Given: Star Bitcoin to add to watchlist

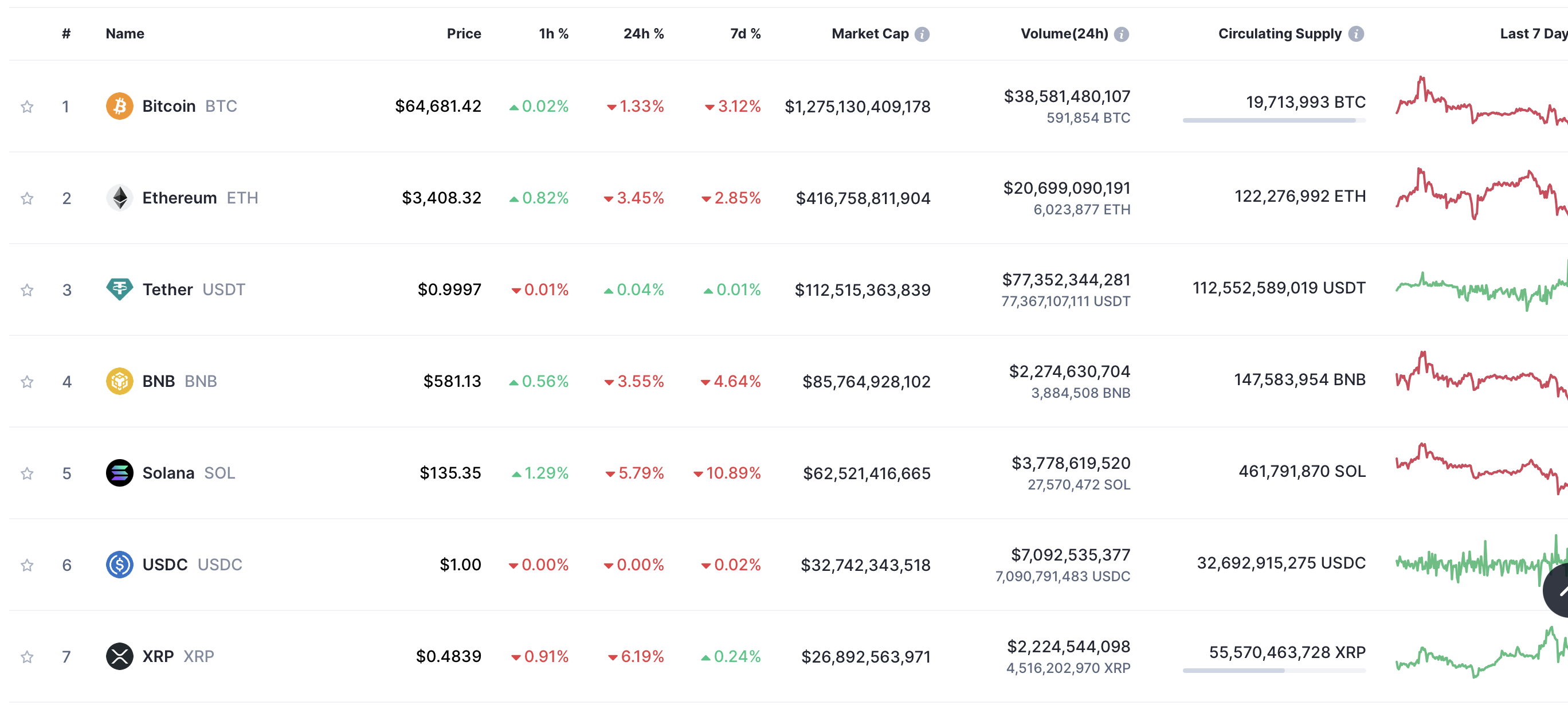Looking at the screenshot, I should tap(27, 107).
